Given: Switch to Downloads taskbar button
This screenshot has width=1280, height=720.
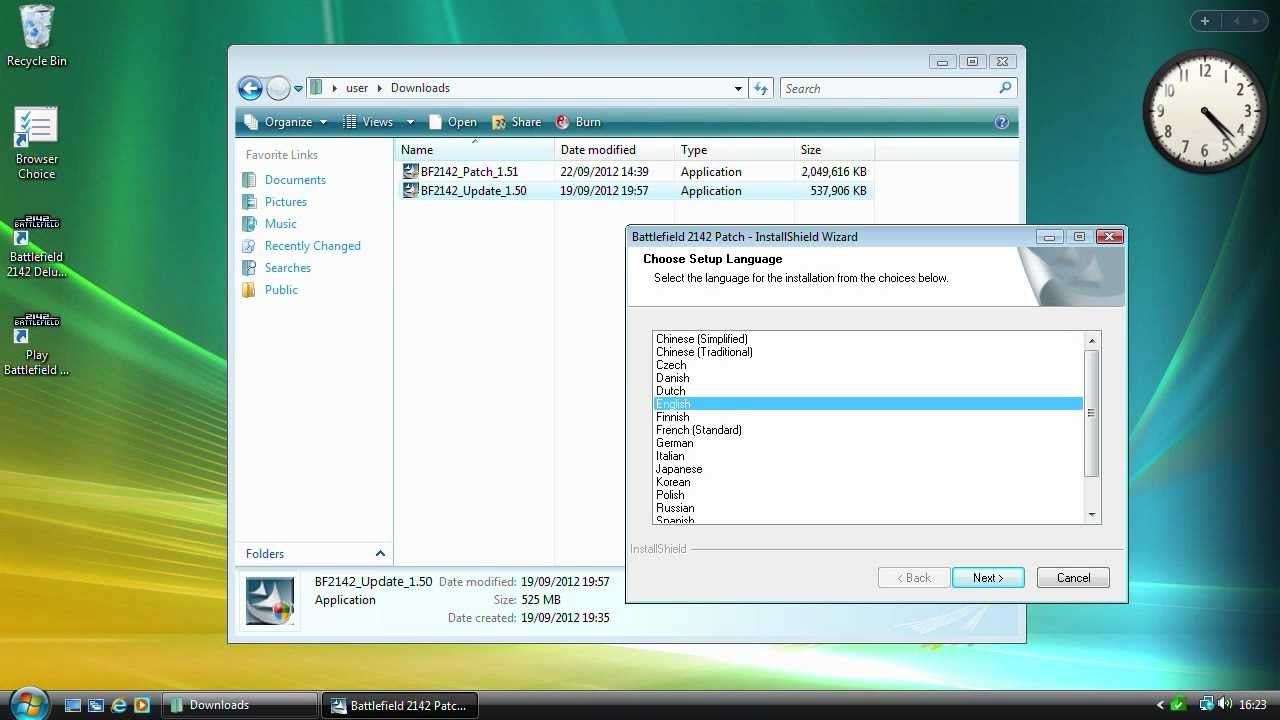Looking at the screenshot, I should (239, 705).
